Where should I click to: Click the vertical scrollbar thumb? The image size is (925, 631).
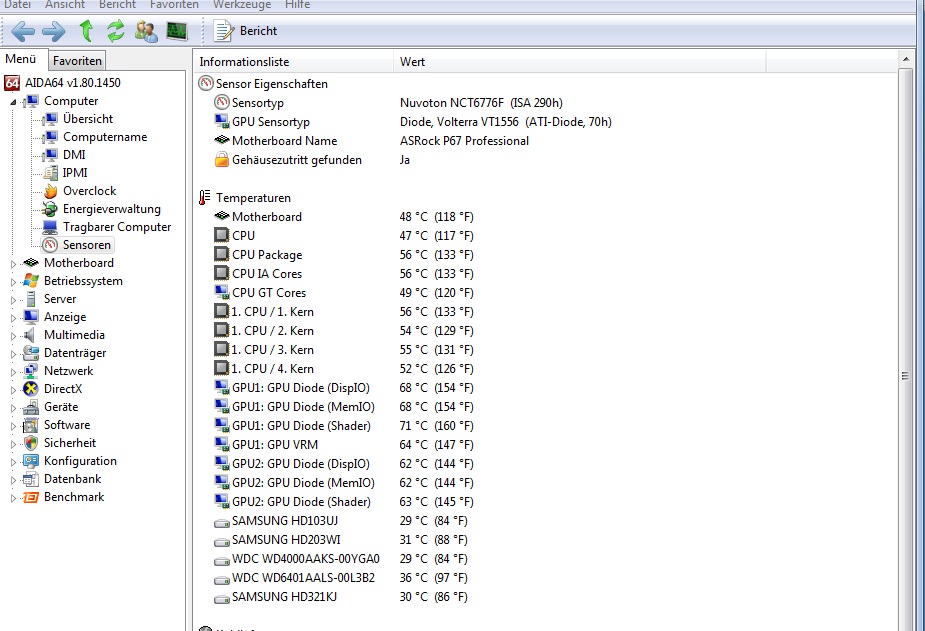906,376
